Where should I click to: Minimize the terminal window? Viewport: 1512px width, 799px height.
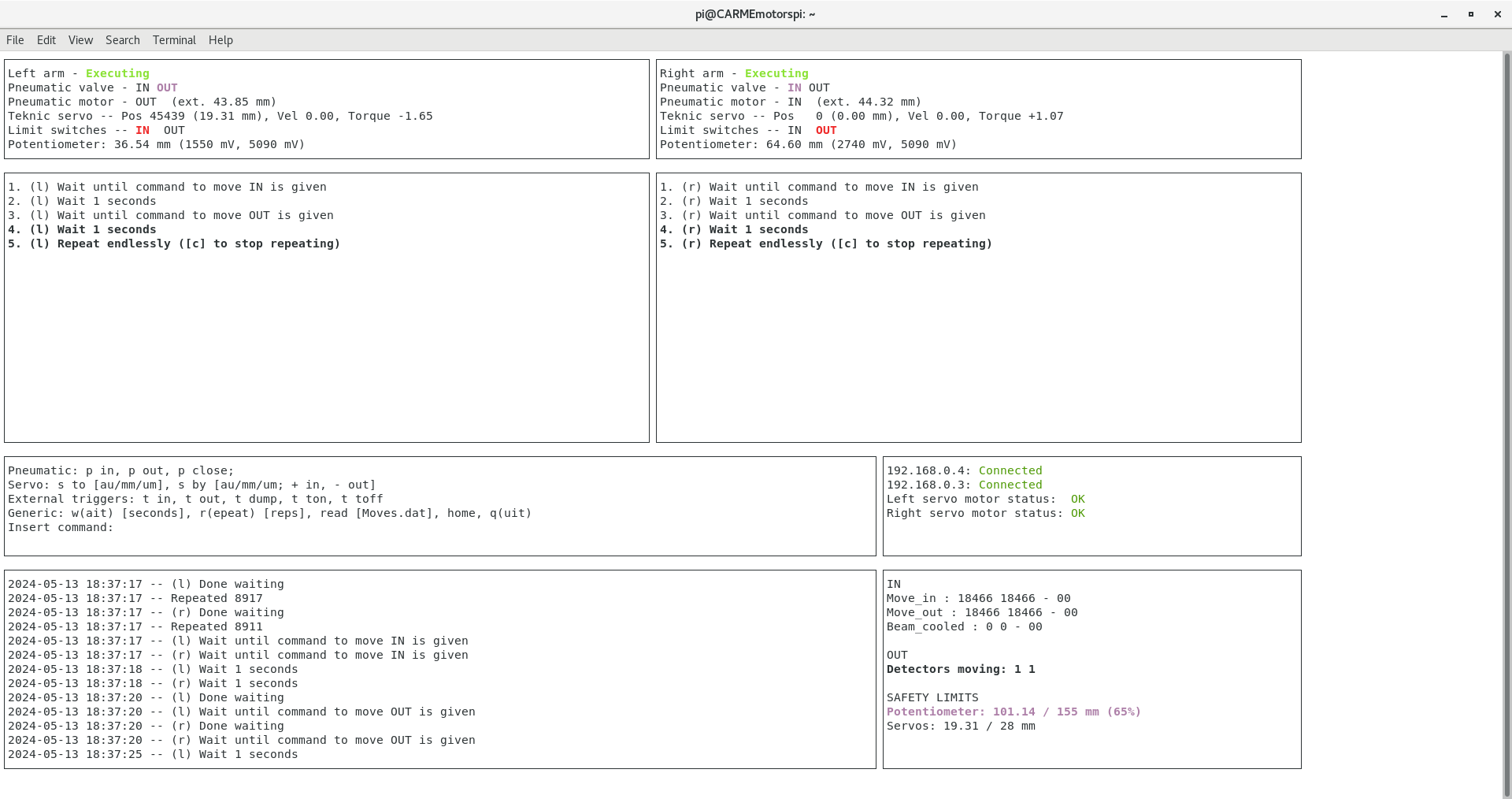tap(1444, 15)
